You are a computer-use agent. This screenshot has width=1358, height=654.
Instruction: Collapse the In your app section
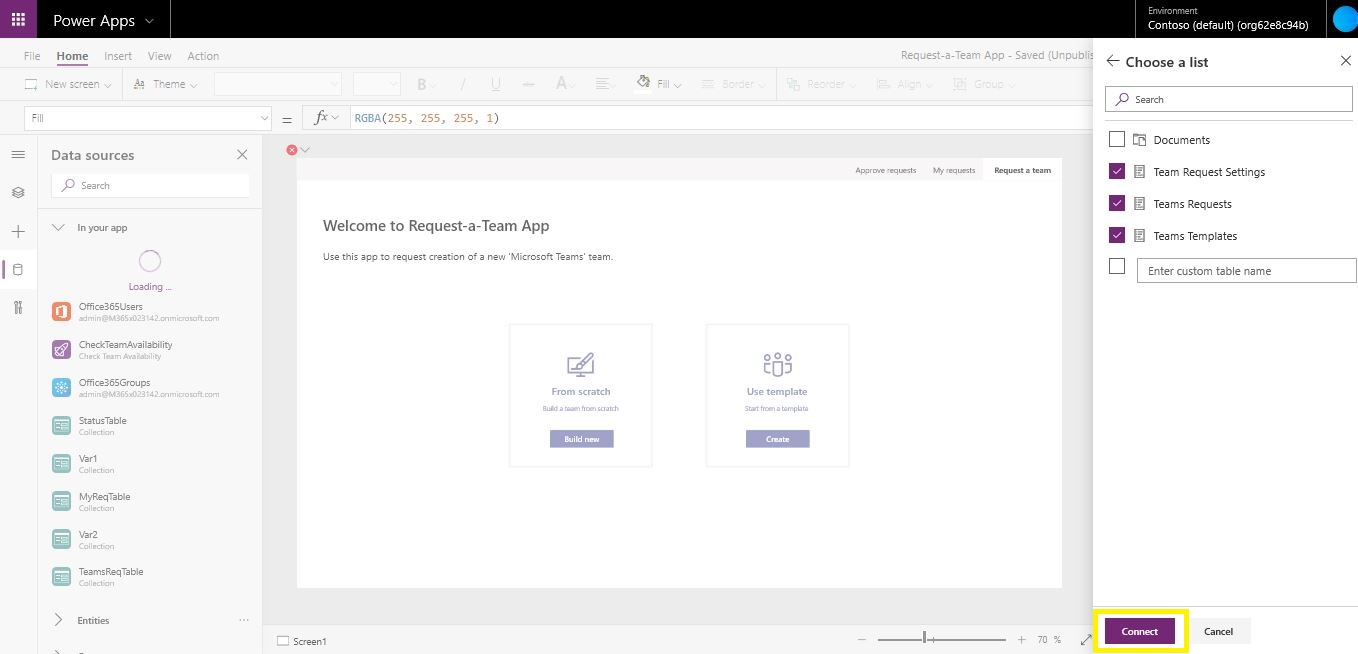point(58,227)
